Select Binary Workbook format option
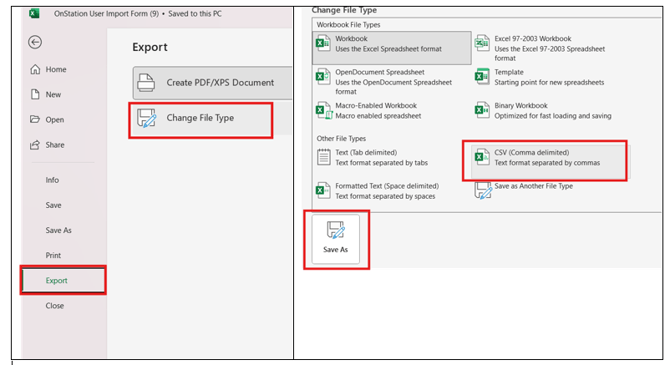 (544, 111)
